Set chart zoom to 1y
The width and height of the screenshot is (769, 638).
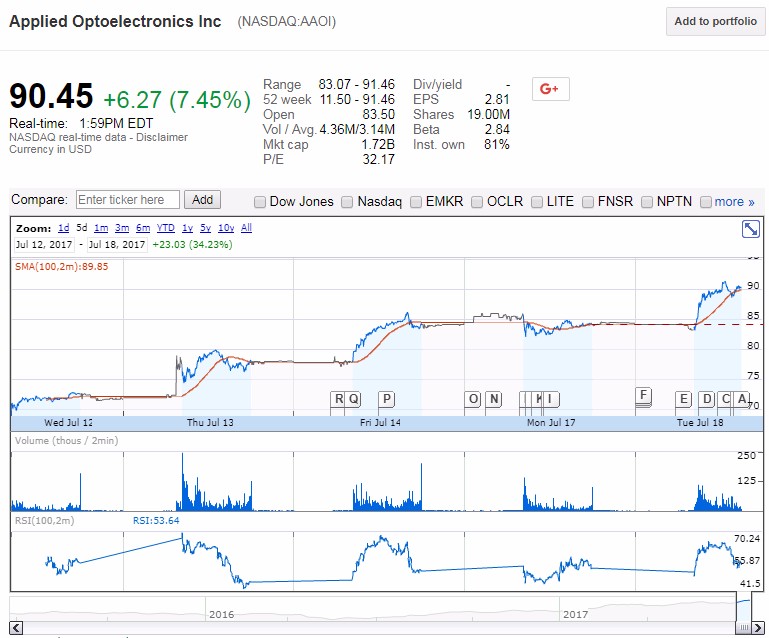click(187, 228)
